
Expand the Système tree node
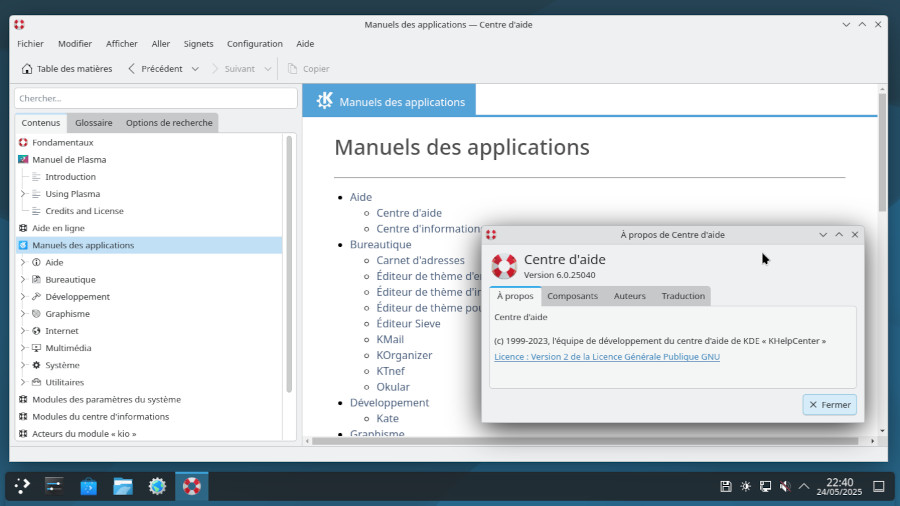point(23,365)
